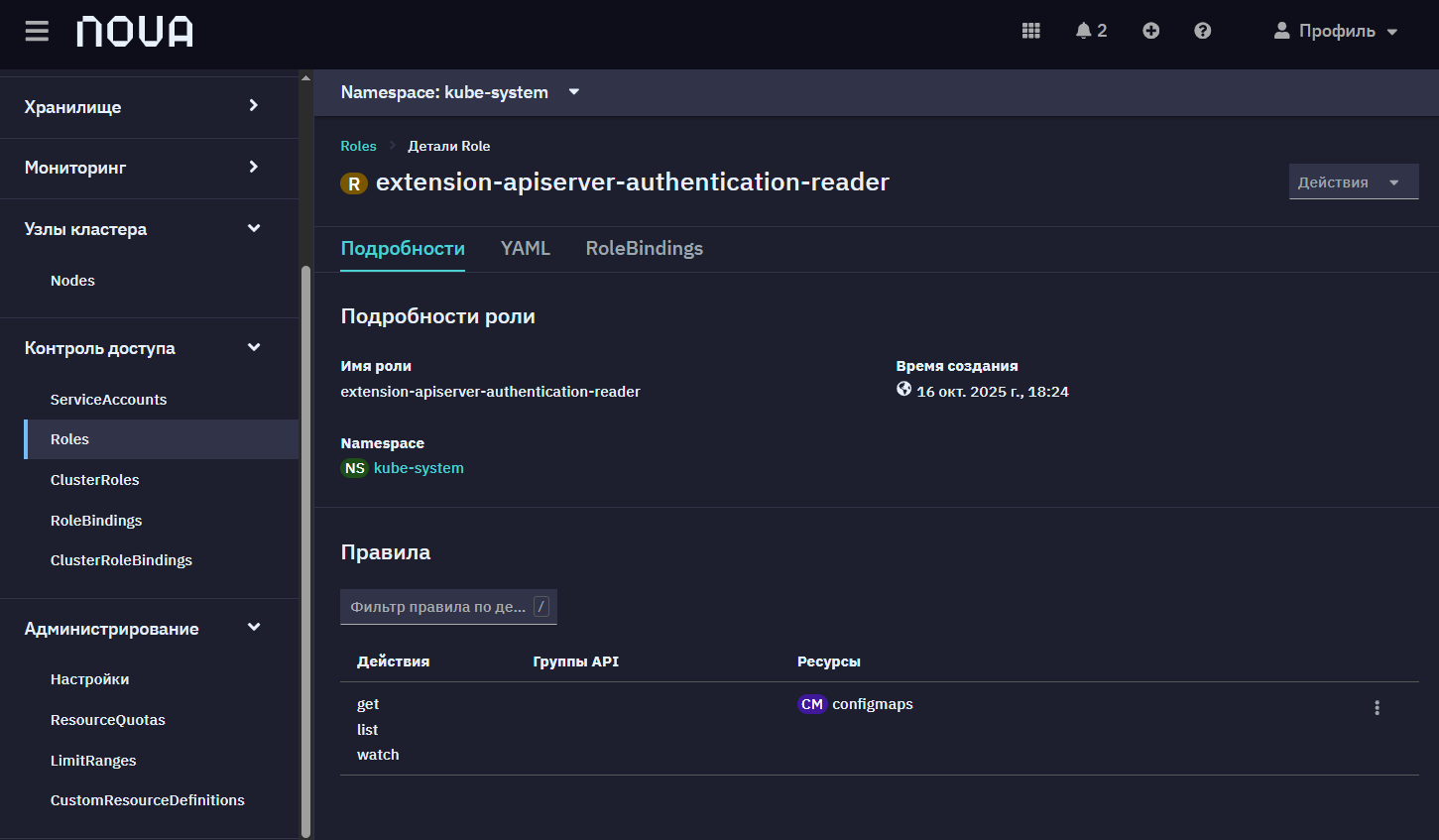
Task: Click the list action text
Action: pos(367,730)
